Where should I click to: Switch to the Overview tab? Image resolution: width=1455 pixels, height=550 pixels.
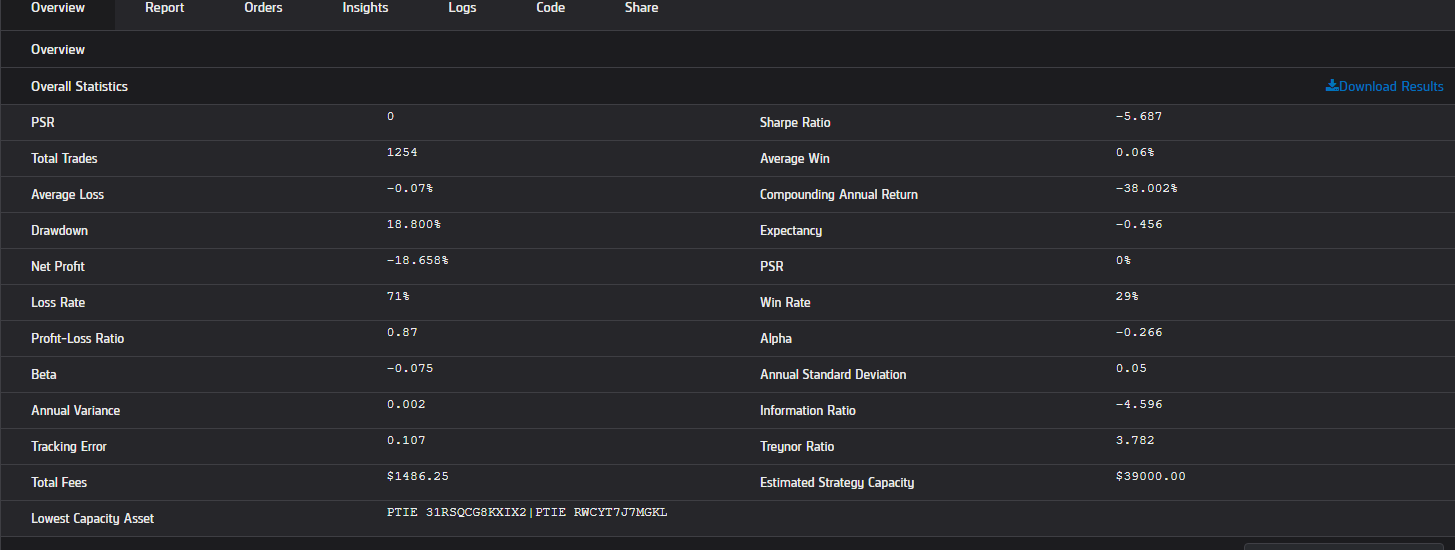(58, 8)
